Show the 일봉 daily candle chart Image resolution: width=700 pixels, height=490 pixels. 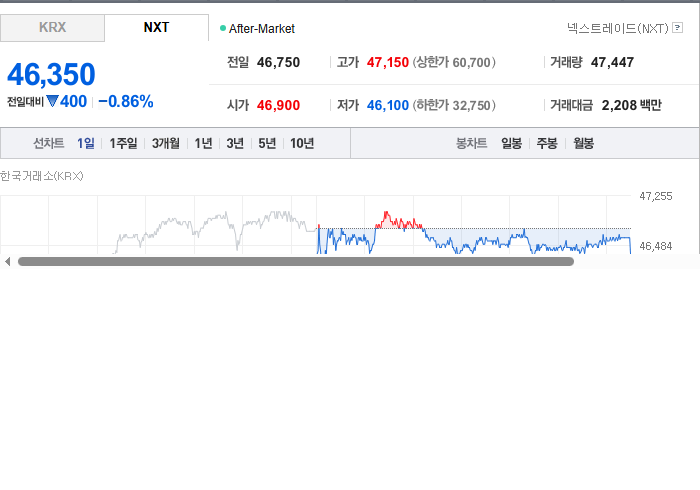tap(511, 143)
